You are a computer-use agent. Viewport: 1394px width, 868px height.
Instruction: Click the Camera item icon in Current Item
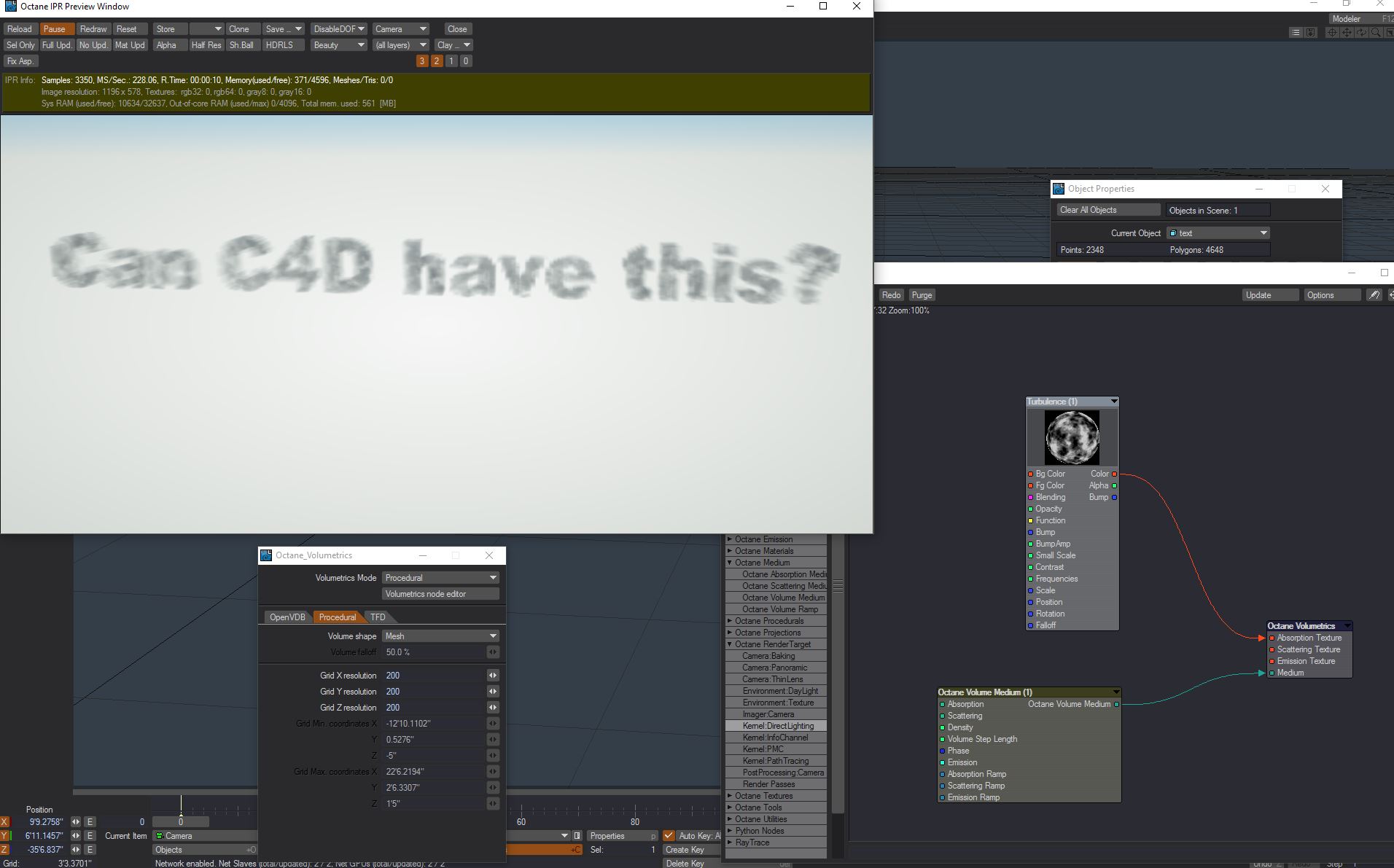[160, 836]
